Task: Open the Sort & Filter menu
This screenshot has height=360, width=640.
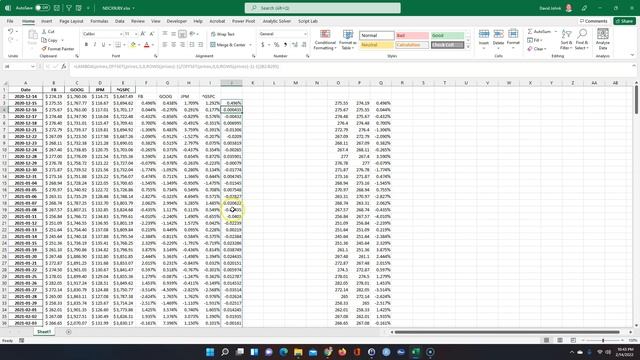Action: pyautogui.click(x=566, y=40)
